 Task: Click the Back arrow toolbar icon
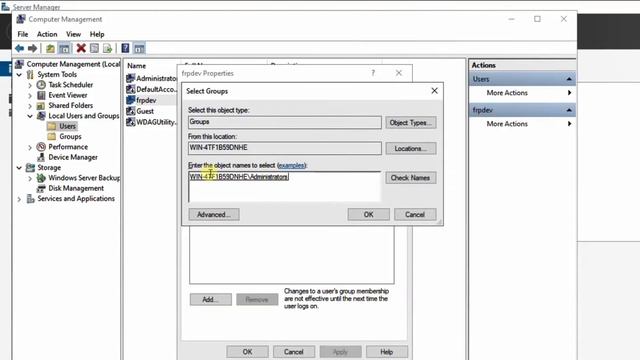(19, 49)
